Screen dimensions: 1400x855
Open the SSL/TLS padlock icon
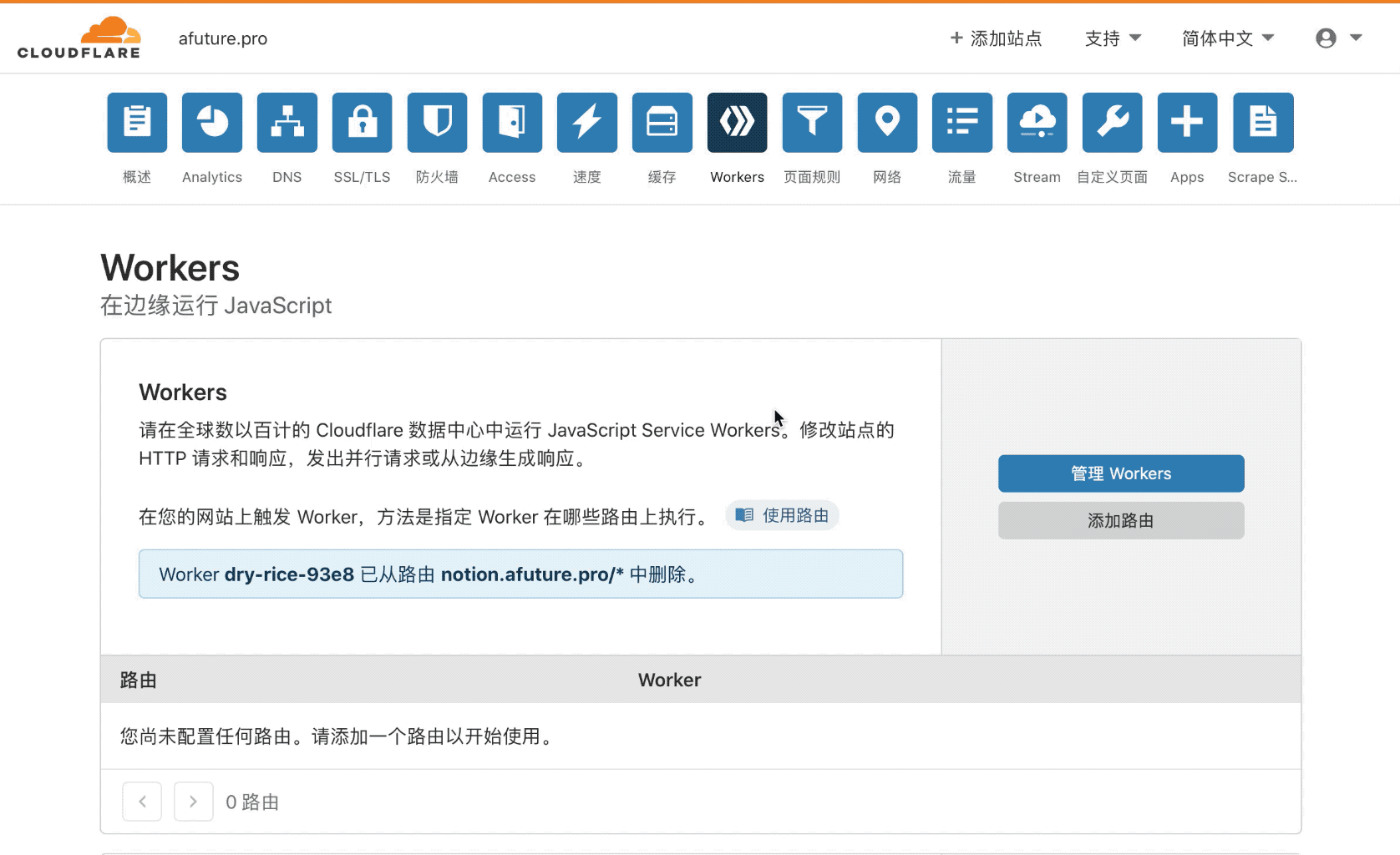362,123
